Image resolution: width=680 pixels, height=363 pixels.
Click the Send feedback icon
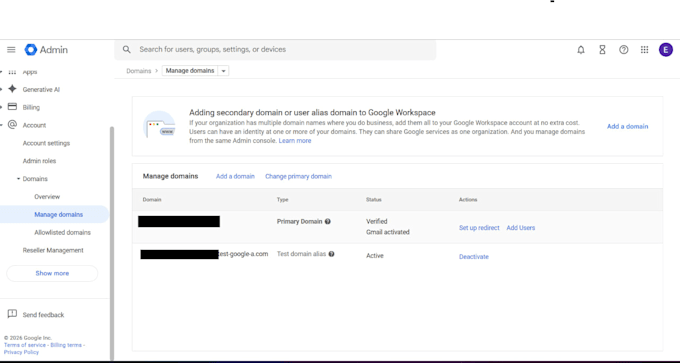coord(12,314)
